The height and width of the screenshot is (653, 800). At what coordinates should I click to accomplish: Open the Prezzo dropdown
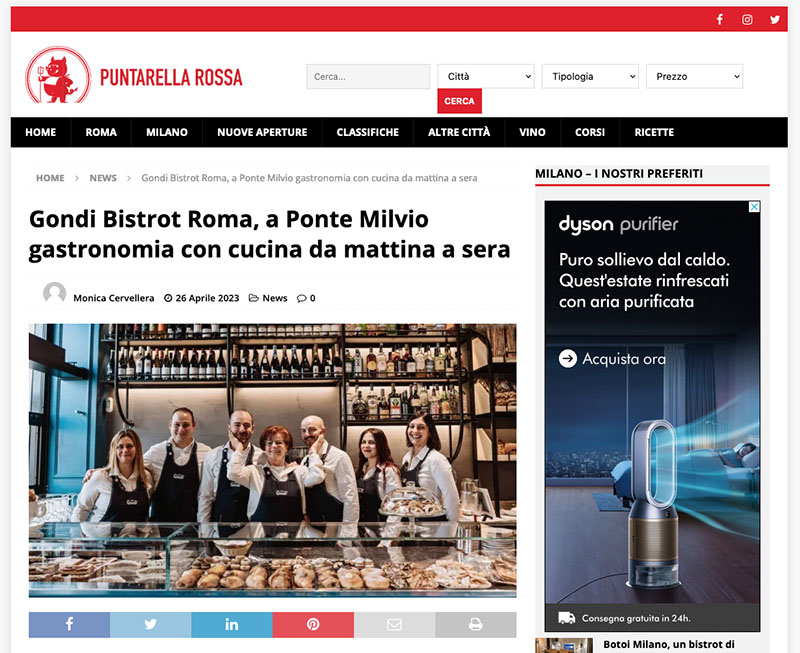pos(694,77)
